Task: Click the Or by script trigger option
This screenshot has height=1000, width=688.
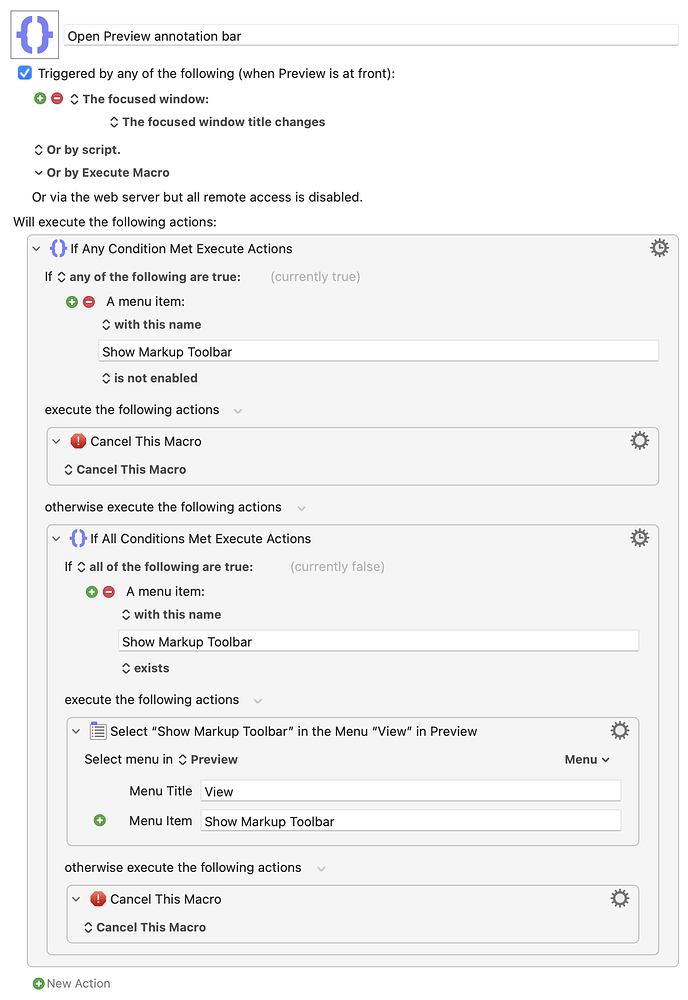Action: pyautogui.click(x=77, y=150)
